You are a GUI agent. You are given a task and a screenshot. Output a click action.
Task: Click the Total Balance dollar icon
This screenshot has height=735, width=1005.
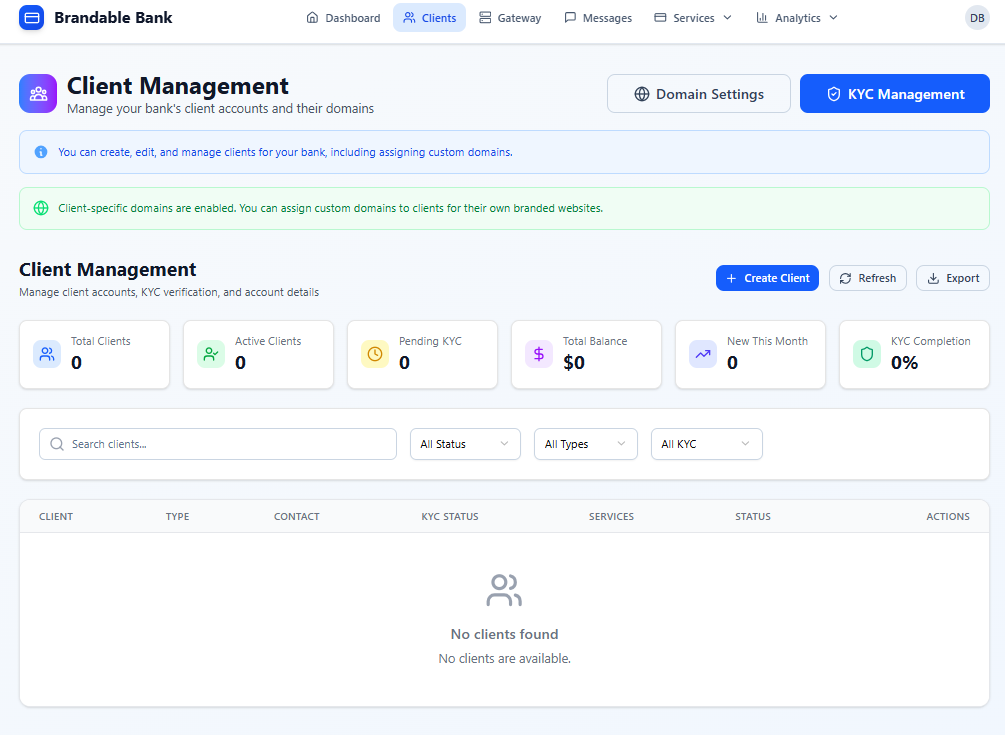point(539,354)
